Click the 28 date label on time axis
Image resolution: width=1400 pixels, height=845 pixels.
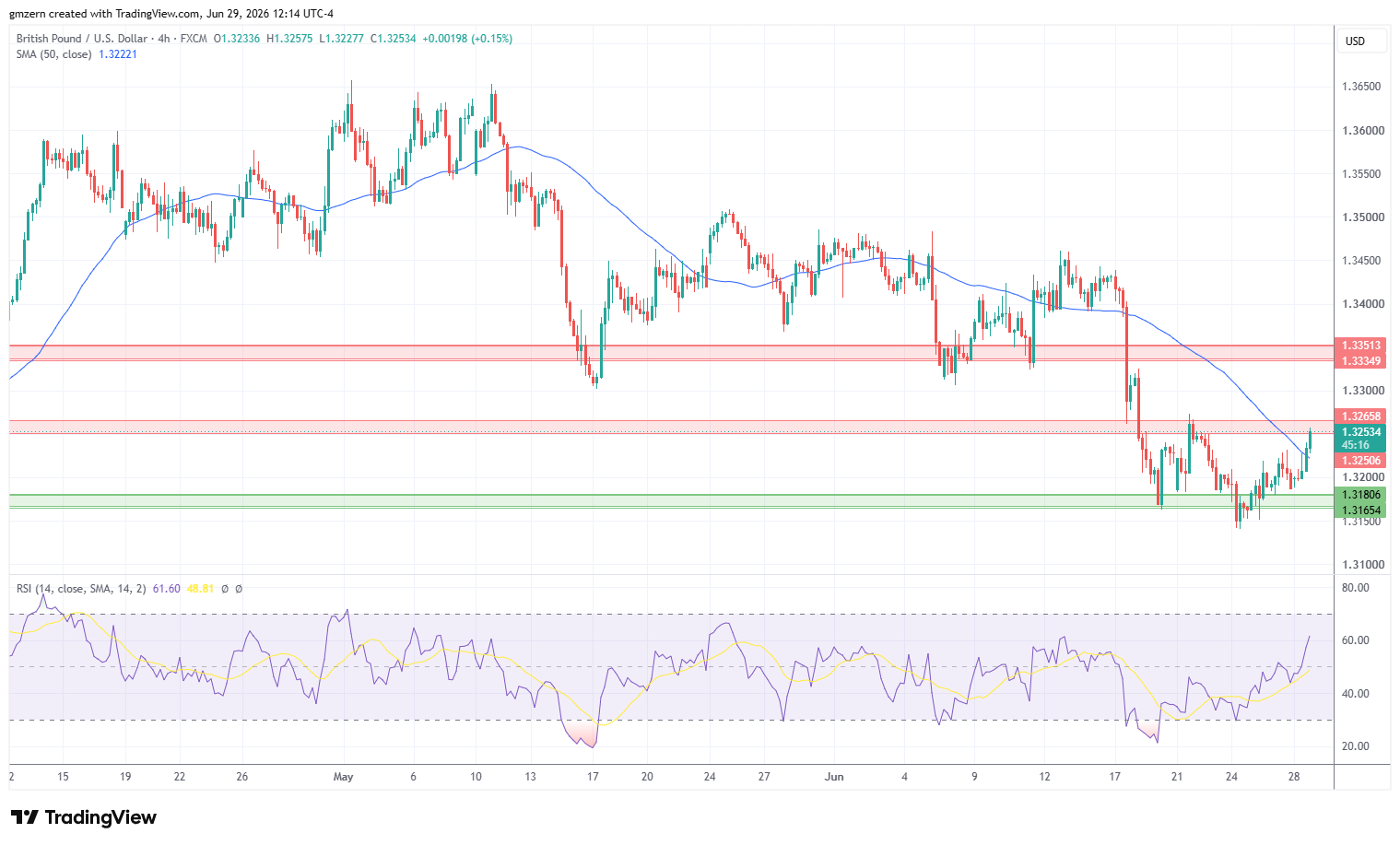(1294, 777)
